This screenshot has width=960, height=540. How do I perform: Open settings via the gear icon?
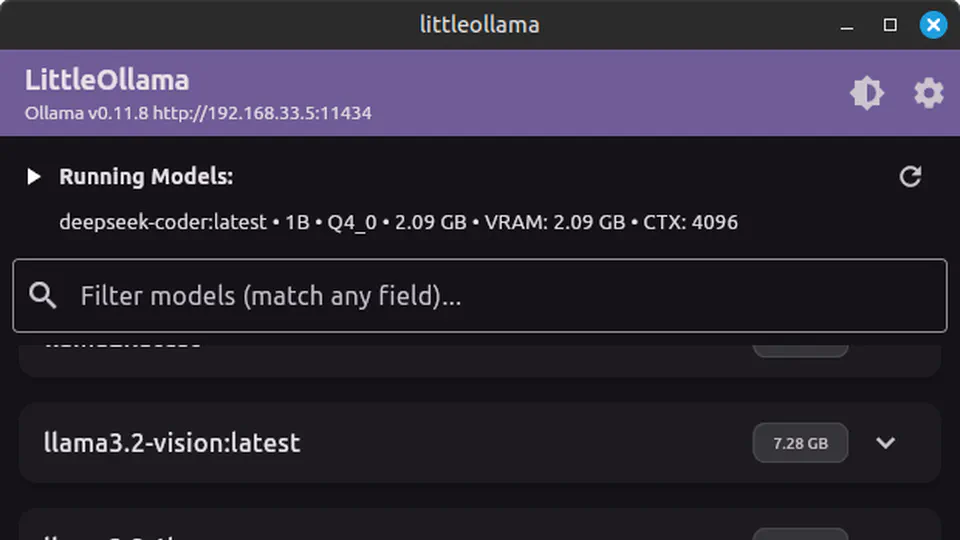tap(929, 93)
